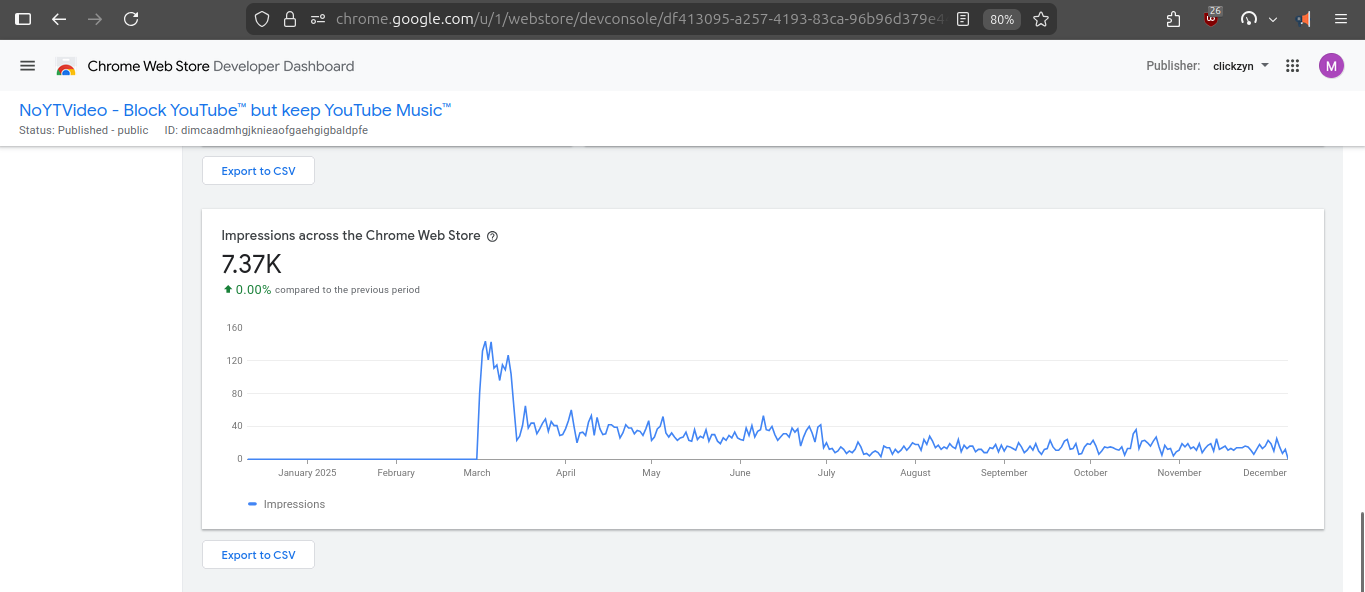Bookmark this page with the star icon
The width and height of the screenshot is (1365, 592).
[1041, 19]
